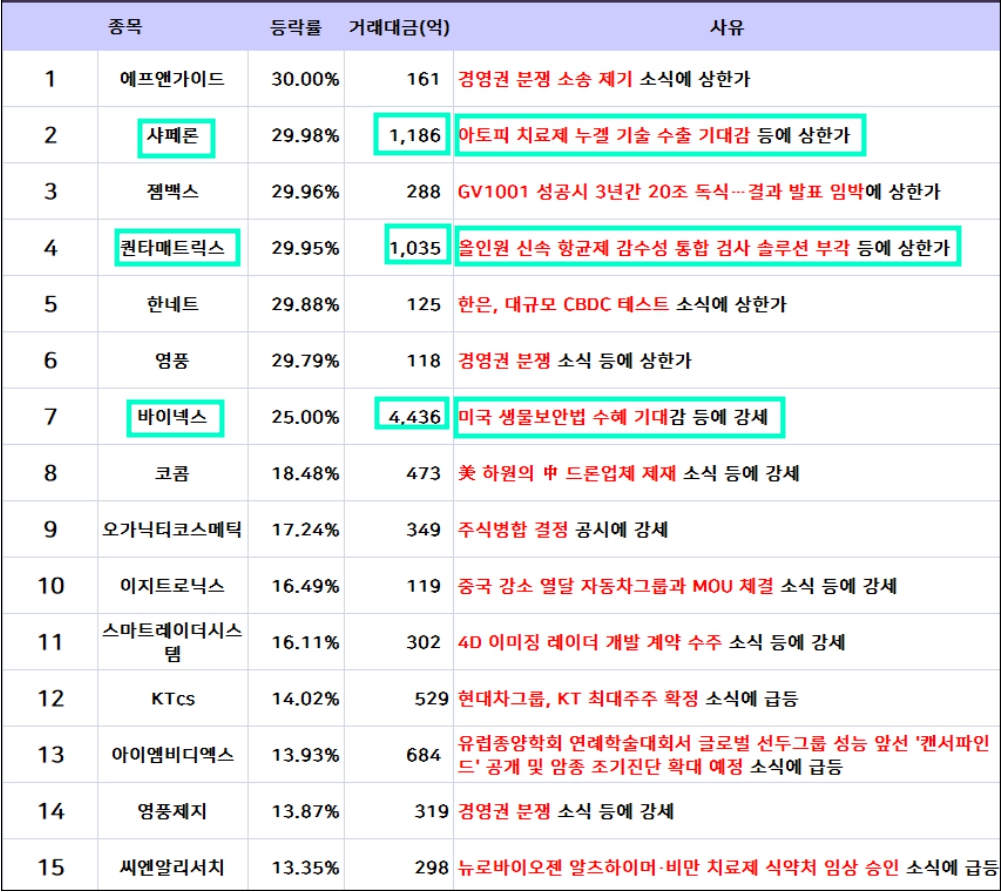Click trading value 529
Image resolution: width=1001 pixels, height=892 pixels.
pos(432,699)
